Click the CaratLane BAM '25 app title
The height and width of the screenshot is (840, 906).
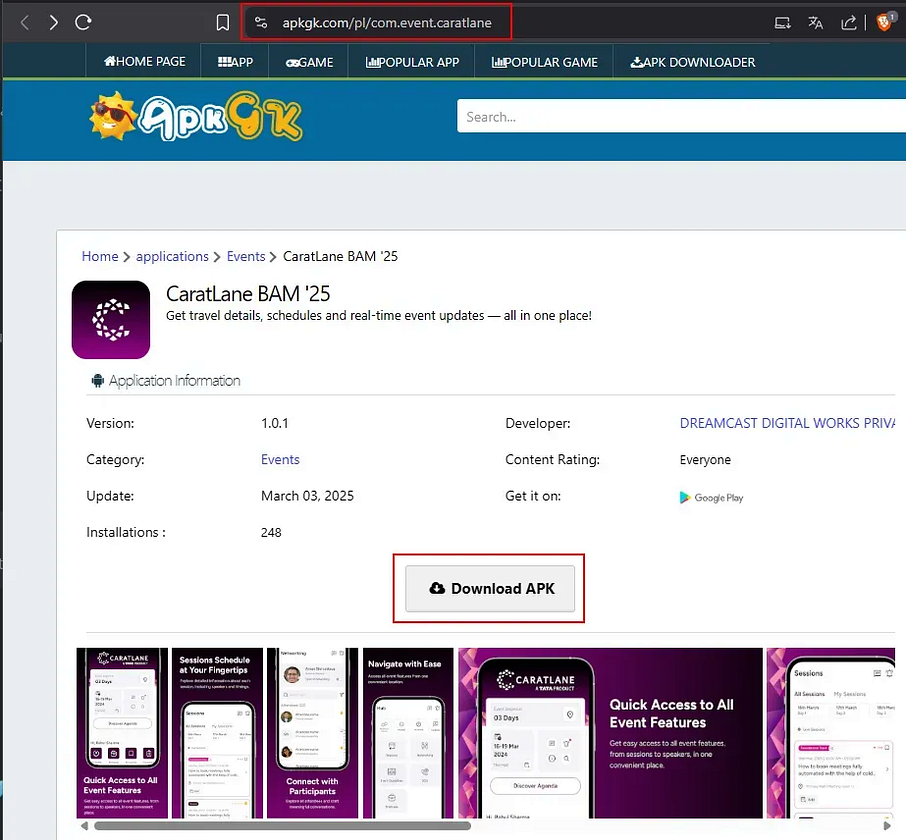[248, 293]
